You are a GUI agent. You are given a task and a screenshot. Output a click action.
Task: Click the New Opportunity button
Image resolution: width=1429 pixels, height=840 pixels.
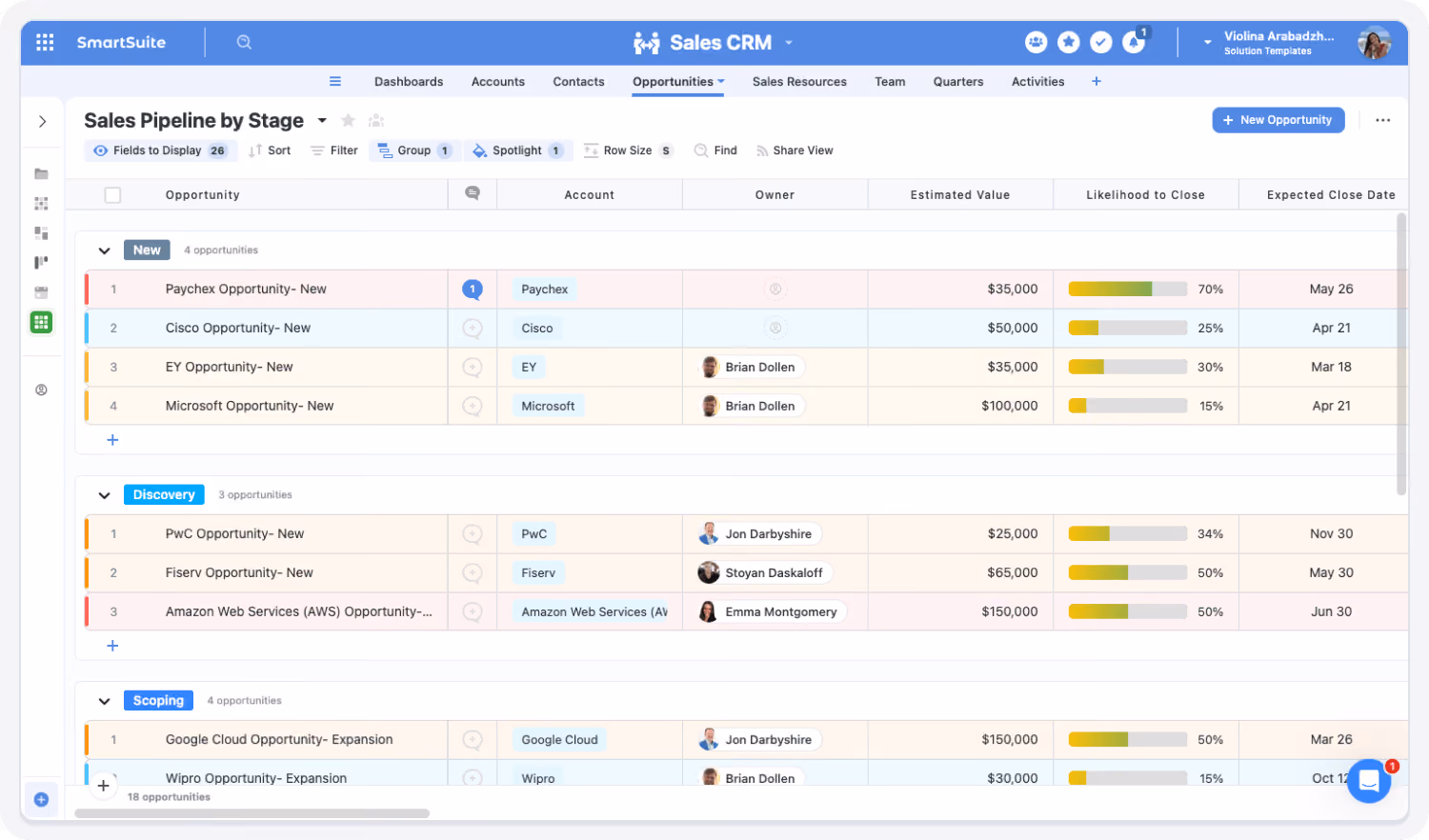click(1278, 120)
